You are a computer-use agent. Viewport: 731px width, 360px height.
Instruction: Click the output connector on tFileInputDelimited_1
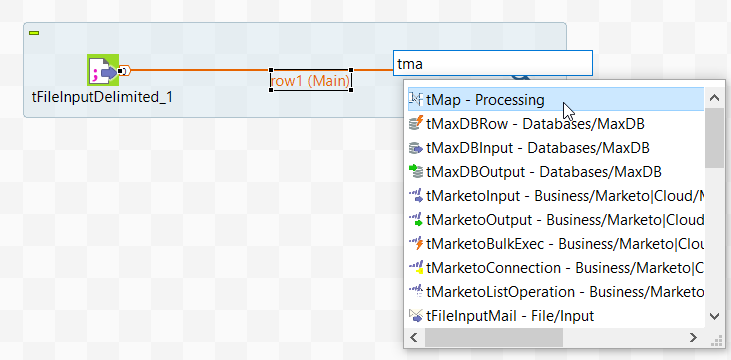[x=124, y=70]
